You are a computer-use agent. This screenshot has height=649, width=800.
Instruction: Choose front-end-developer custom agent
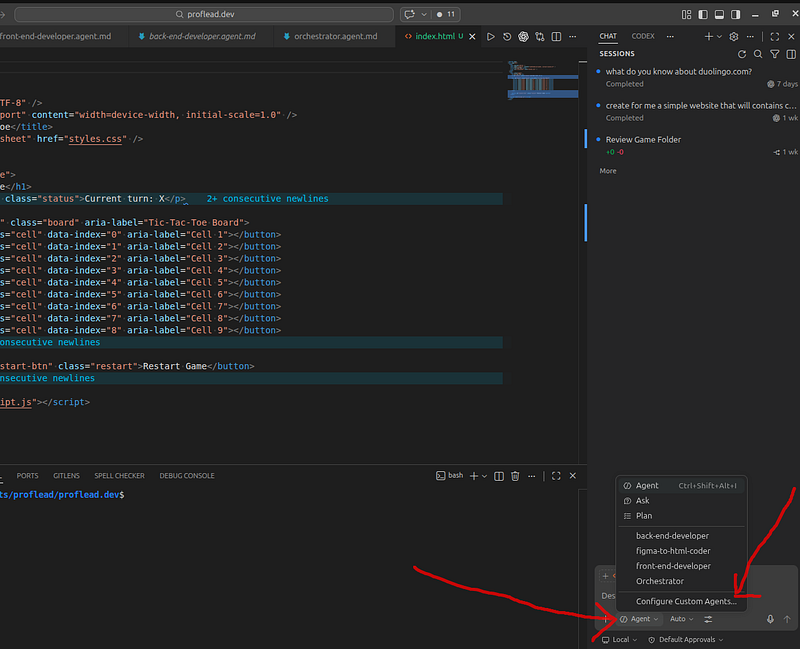[681, 566]
